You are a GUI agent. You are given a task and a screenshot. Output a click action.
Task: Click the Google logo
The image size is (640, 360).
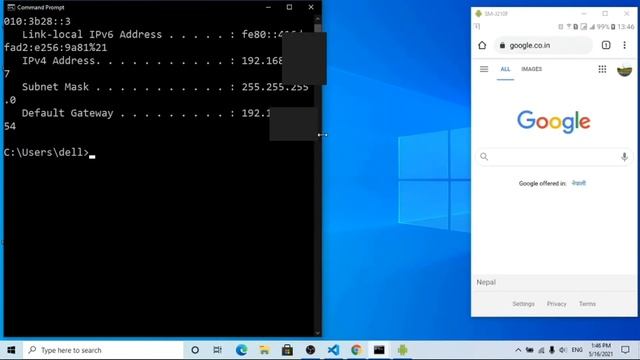[x=554, y=122]
